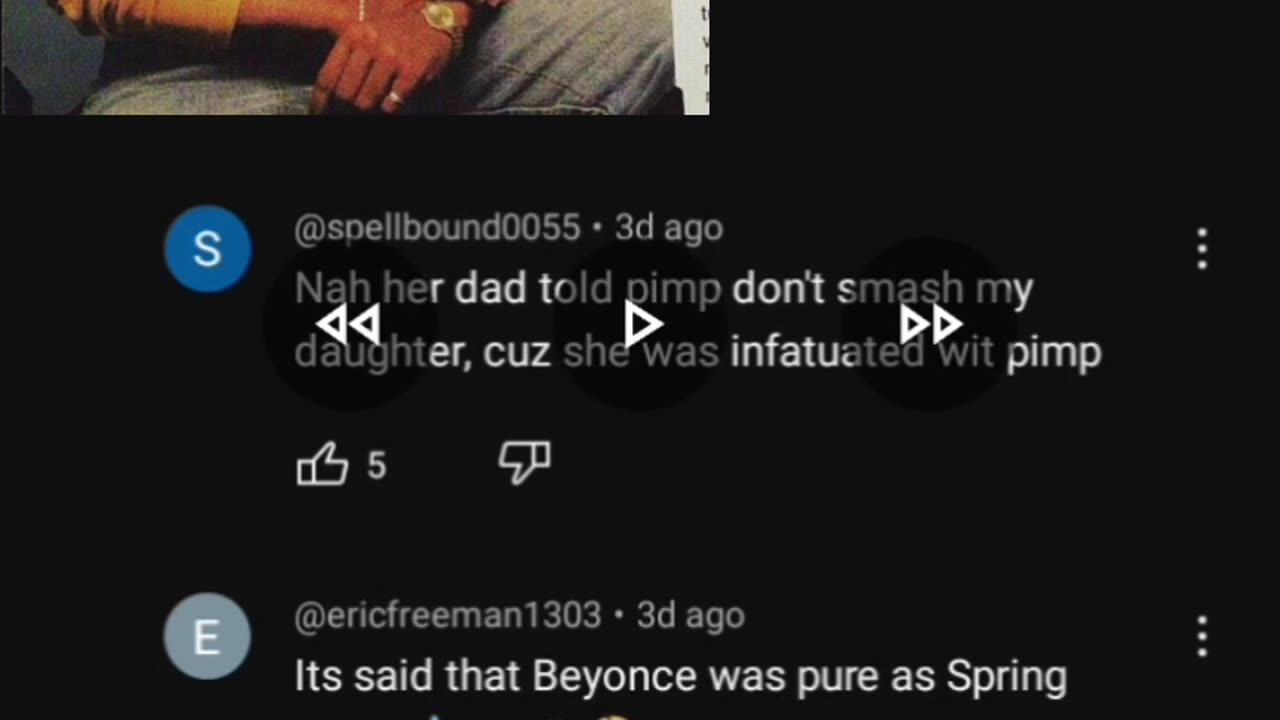The height and width of the screenshot is (720, 1280).
Task: Click the Beyonce pure as Spring comment
Action: click(680, 677)
